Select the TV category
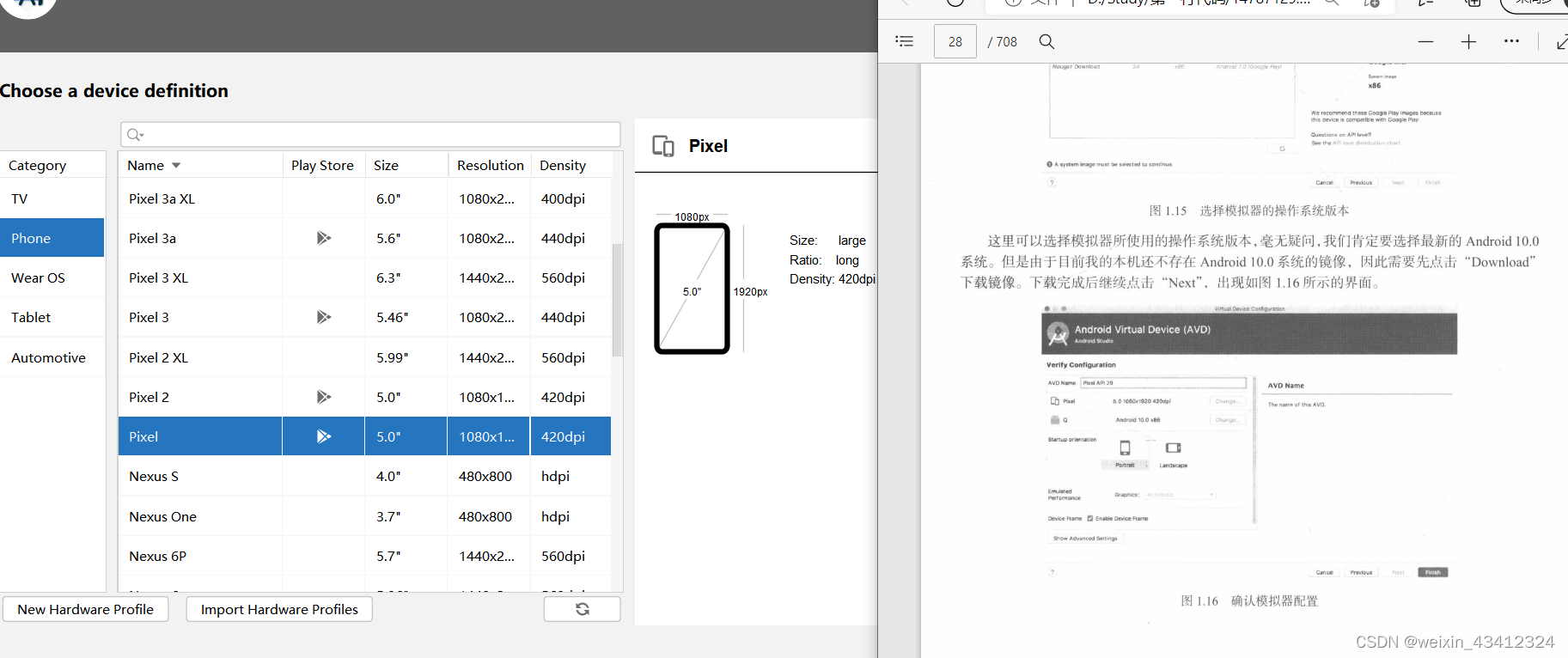Image resolution: width=1568 pixels, height=658 pixels. point(52,198)
